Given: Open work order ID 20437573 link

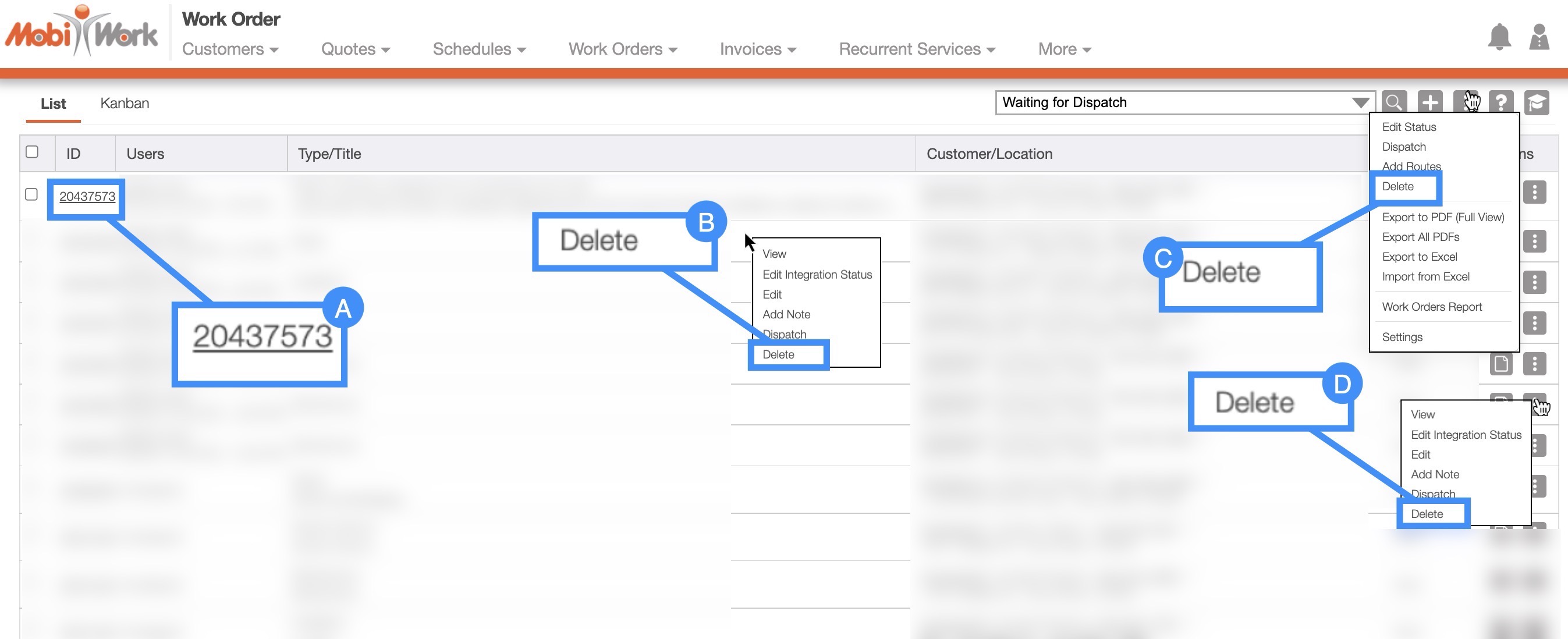Looking at the screenshot, I should 87,197.
